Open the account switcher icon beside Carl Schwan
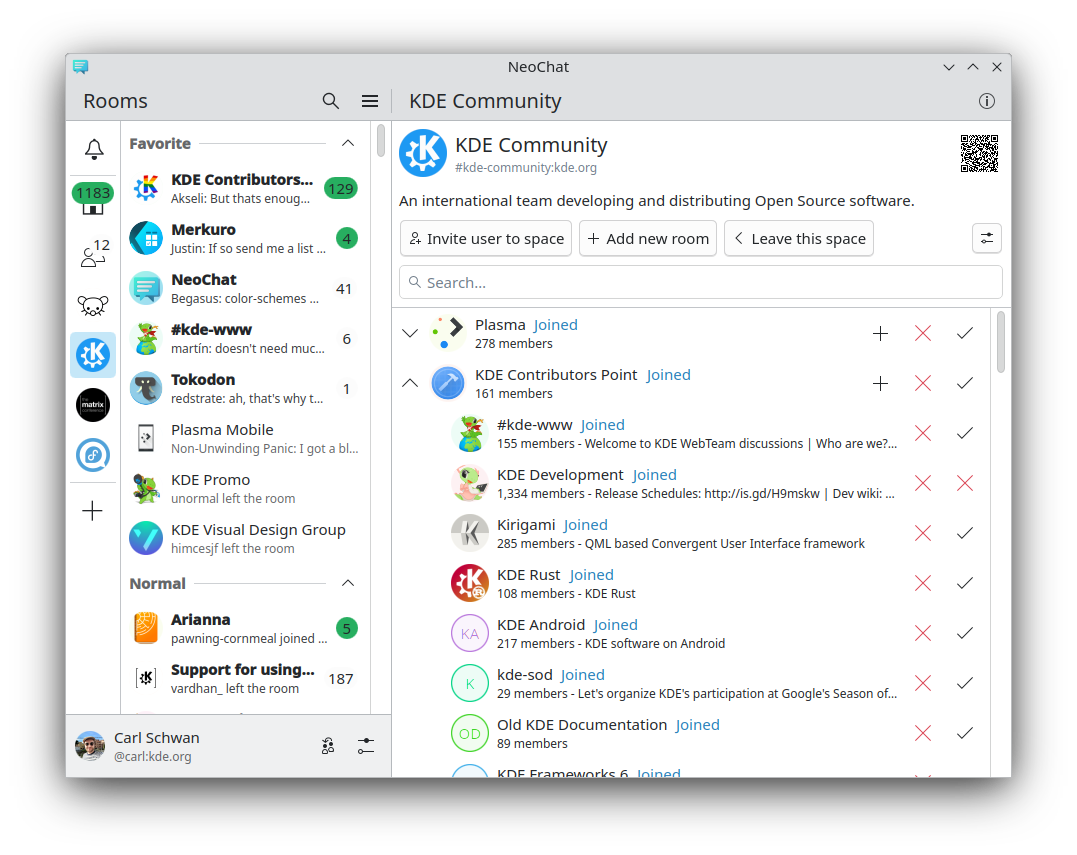The image size is (1077, 855). tap(328, 746)
